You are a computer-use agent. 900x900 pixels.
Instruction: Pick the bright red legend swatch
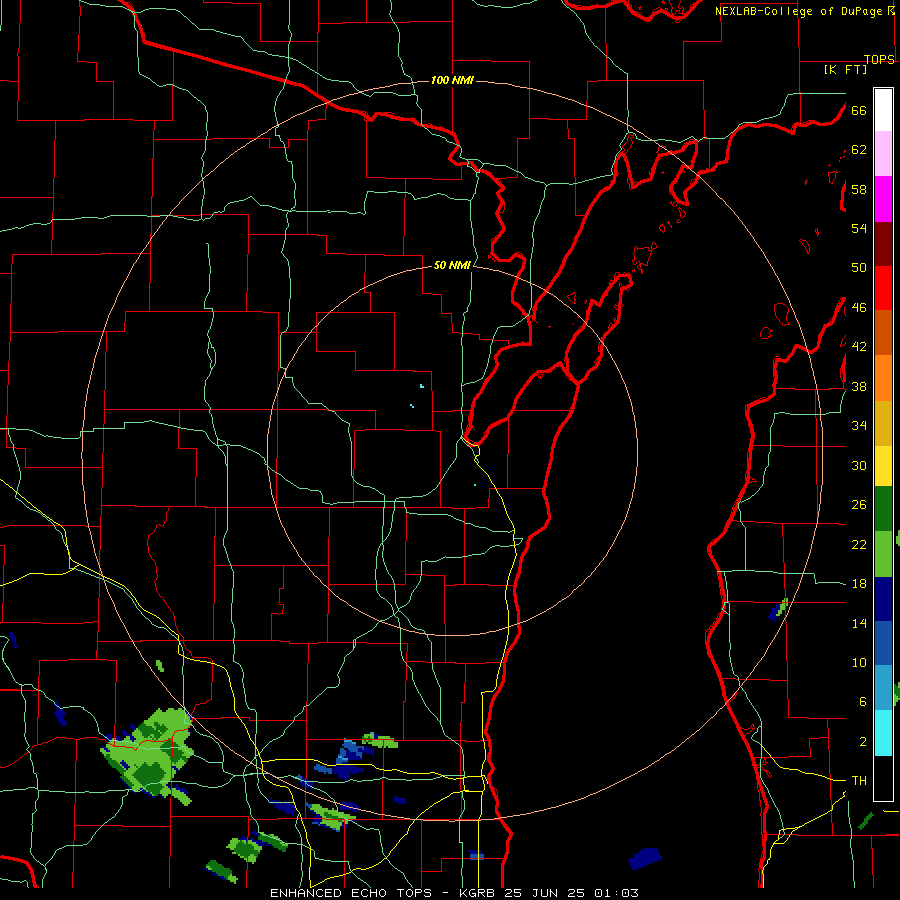883,288
